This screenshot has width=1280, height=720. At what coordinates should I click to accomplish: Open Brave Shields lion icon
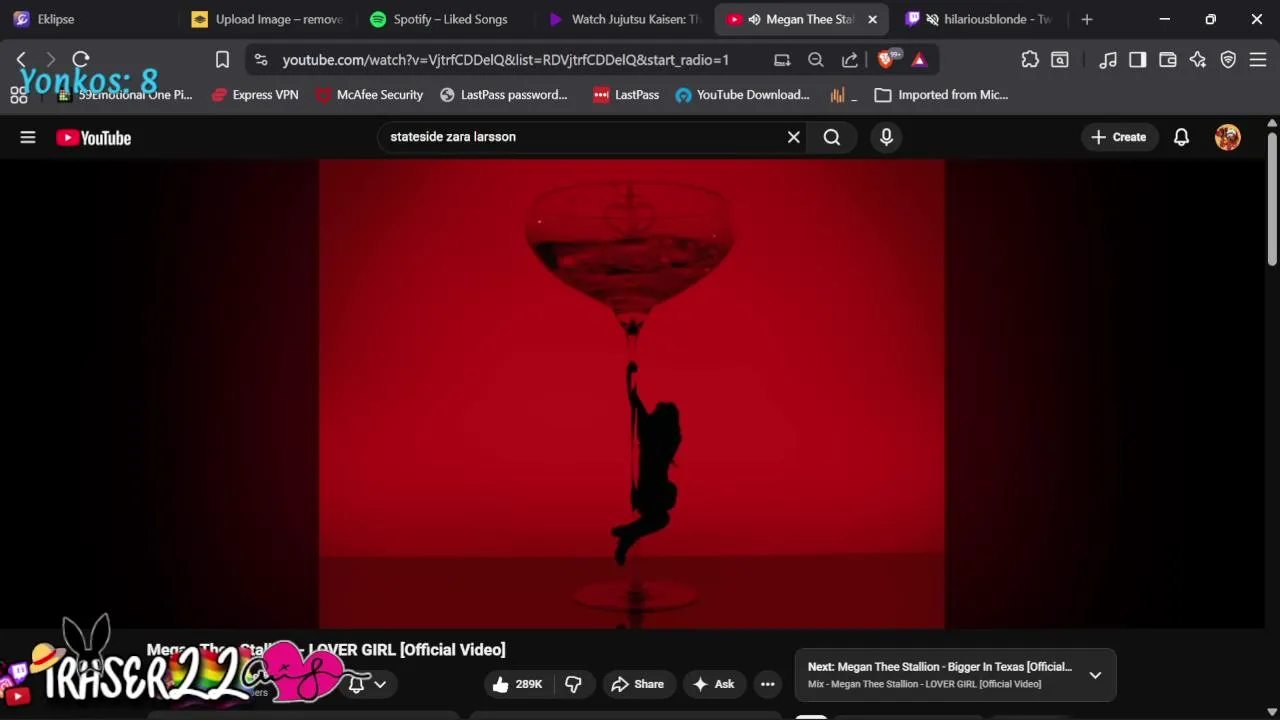(x=887, y=60)
